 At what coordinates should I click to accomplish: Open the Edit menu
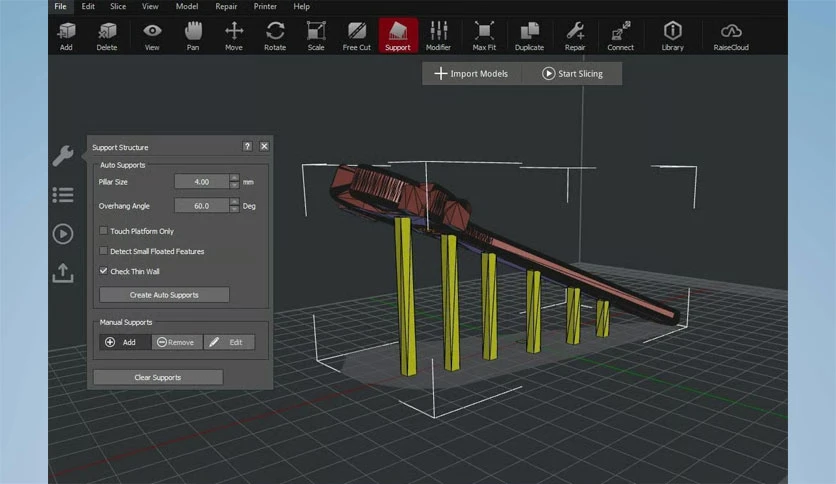click(88, 6)
